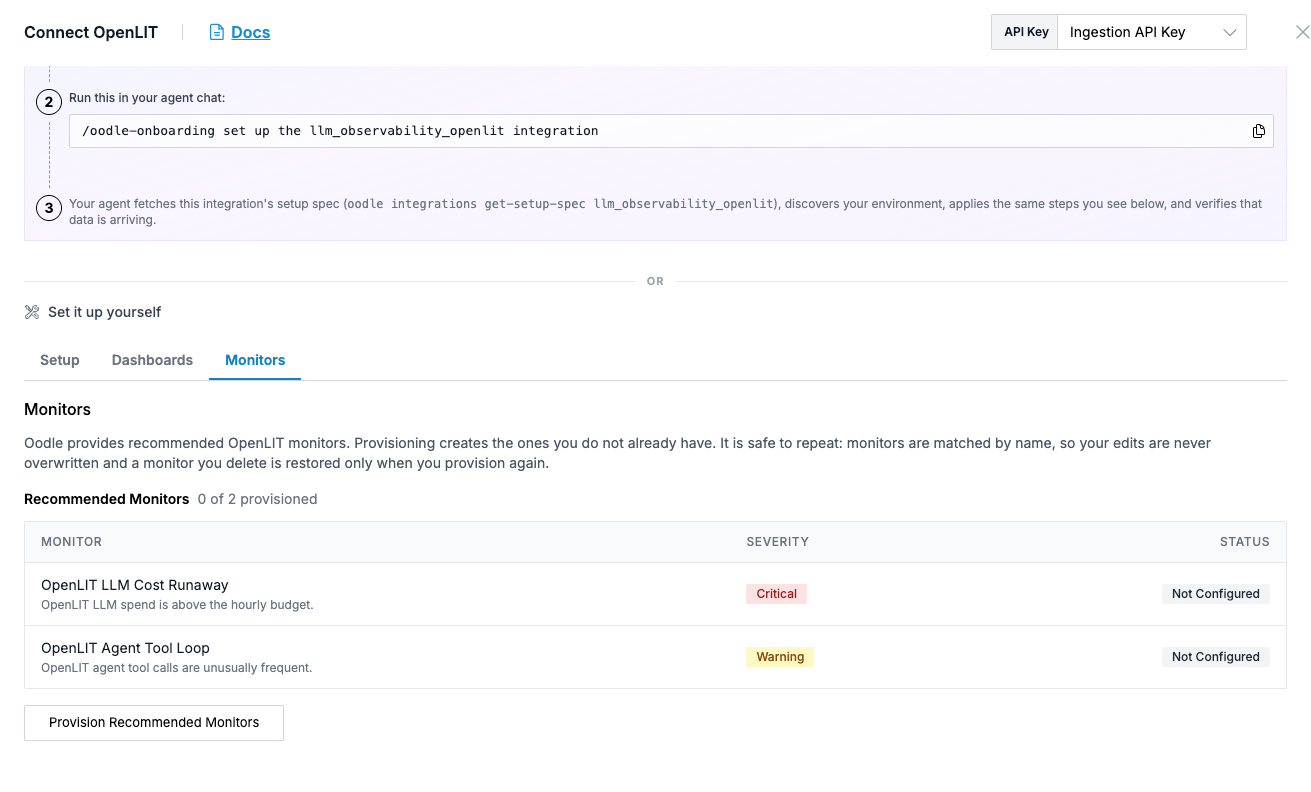Image resolution: width=1311 pixels, height=792 pixels.
Task: Click Not Configured status for Cost Runaway
Action: [1215, 594]
